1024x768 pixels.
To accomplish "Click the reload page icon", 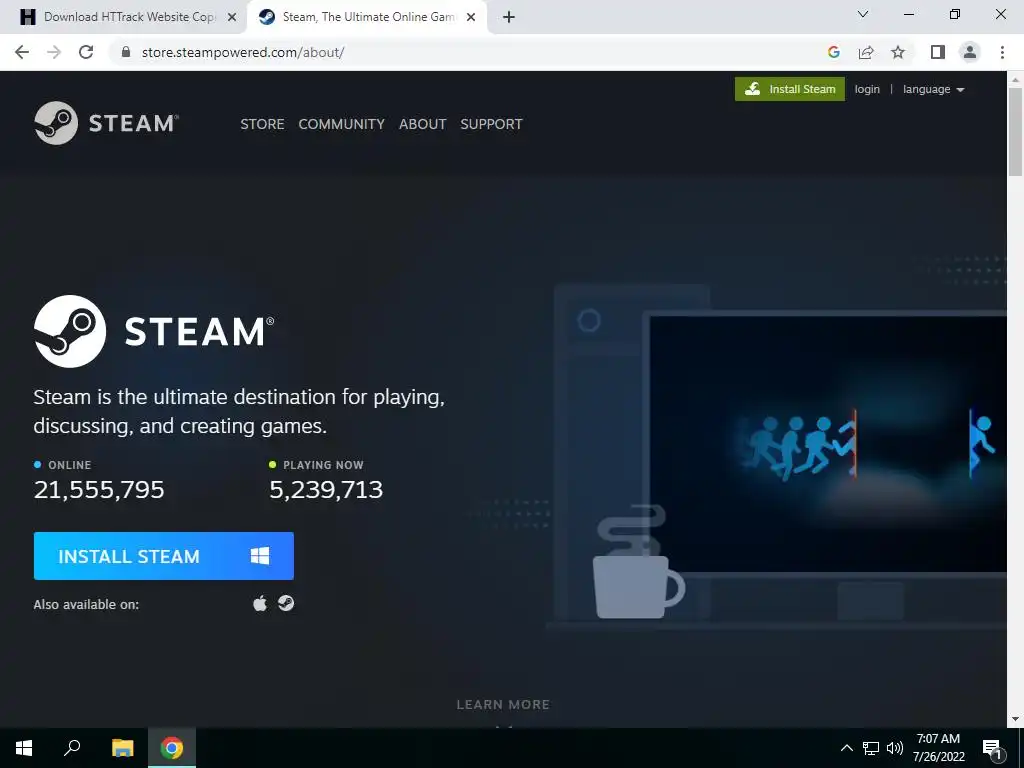I will [x=86, y=52].
